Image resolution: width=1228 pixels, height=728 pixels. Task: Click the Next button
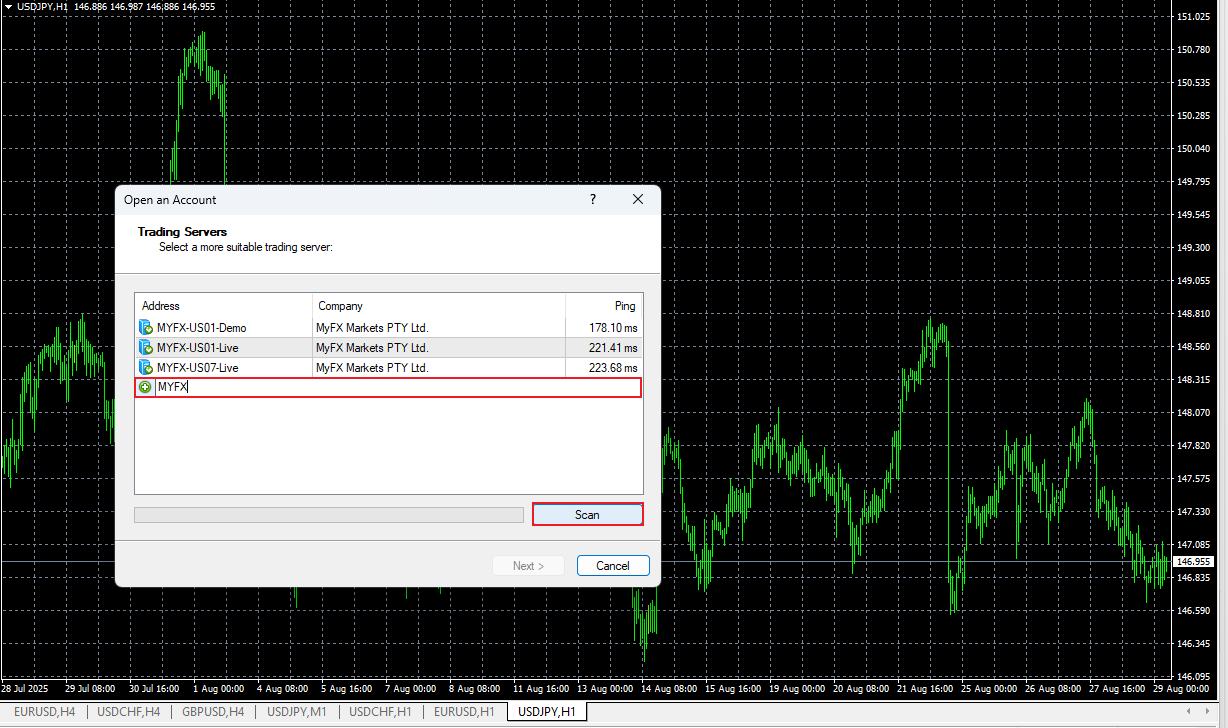527,565
